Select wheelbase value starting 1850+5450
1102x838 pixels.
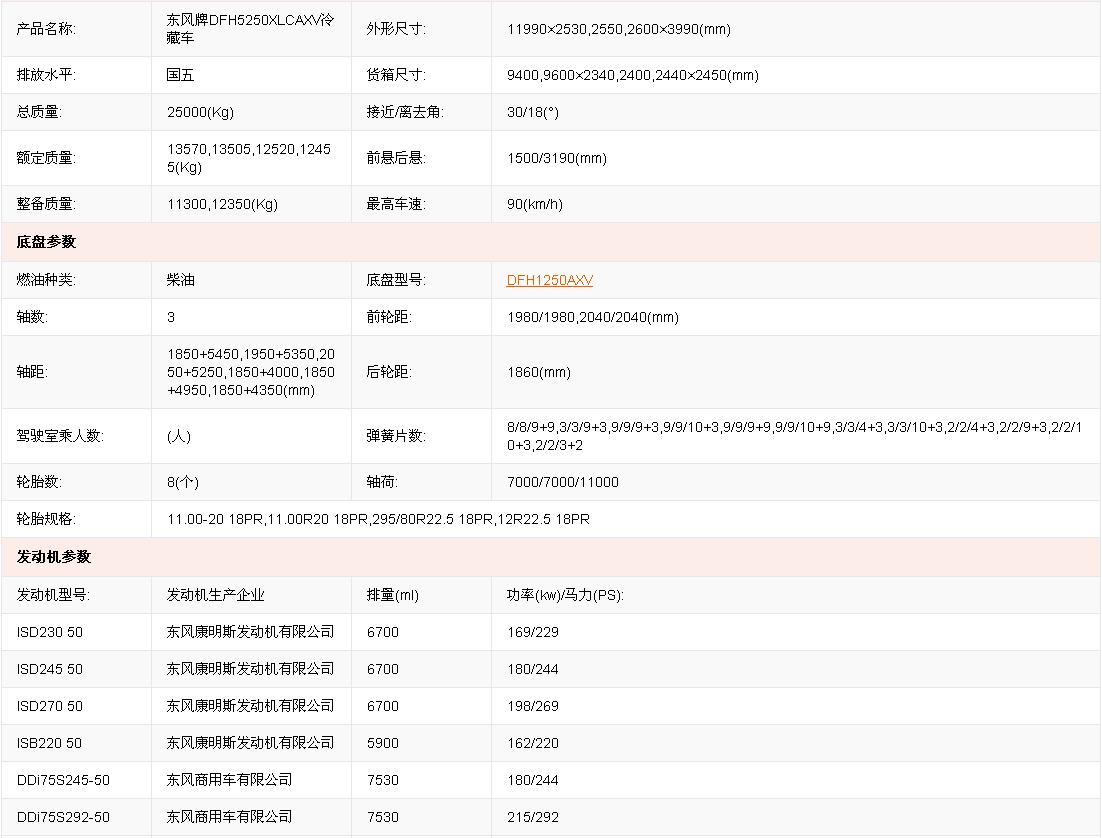pos(251,372)
